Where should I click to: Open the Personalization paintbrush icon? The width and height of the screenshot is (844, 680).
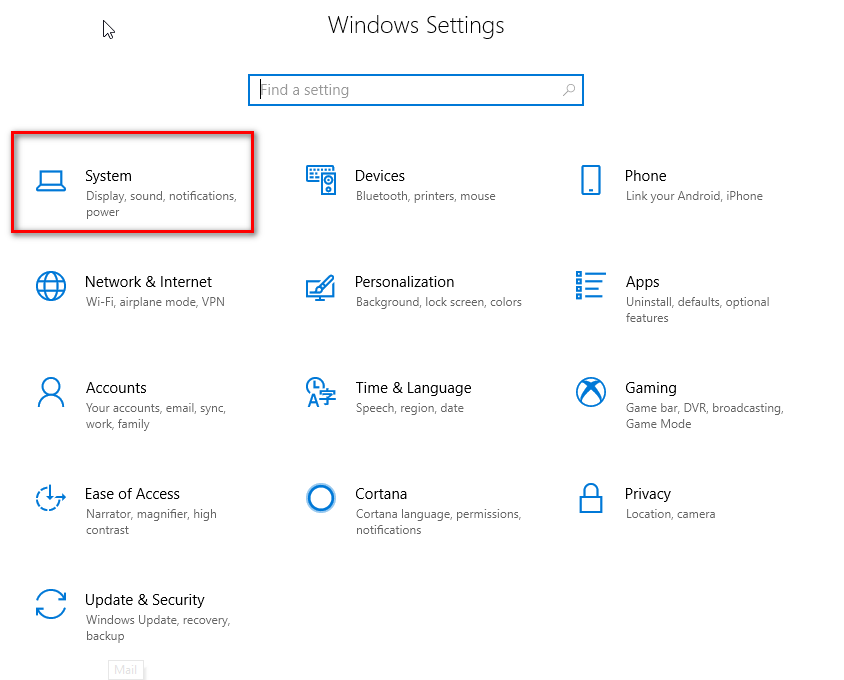pyautogui.click(x=320, y=287)
